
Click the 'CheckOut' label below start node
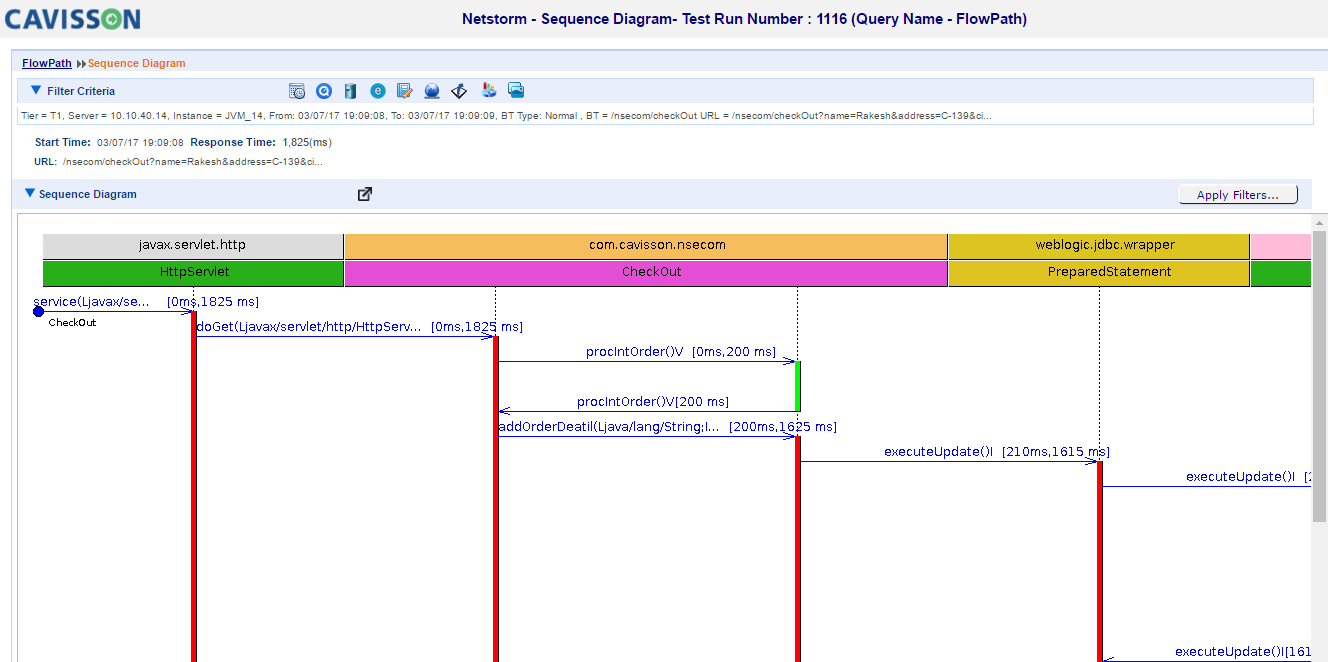point(72,323)
